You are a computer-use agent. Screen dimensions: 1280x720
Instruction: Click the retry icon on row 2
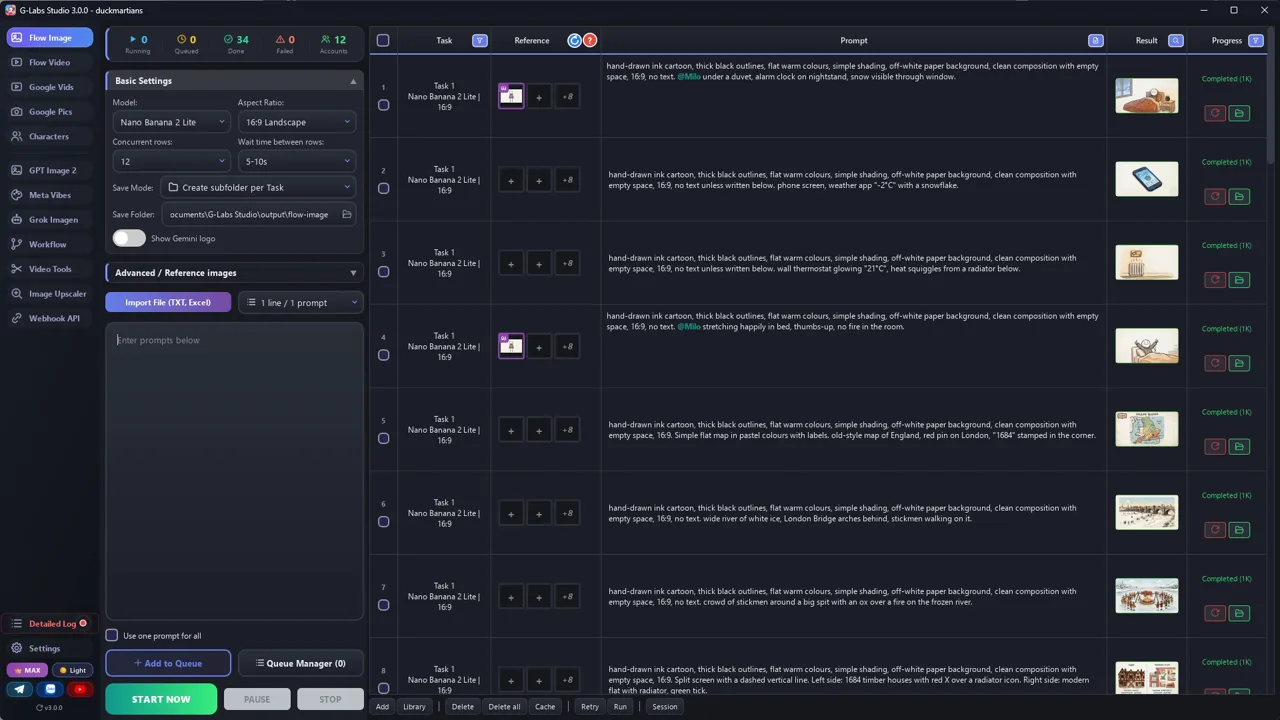(1215, 197)
